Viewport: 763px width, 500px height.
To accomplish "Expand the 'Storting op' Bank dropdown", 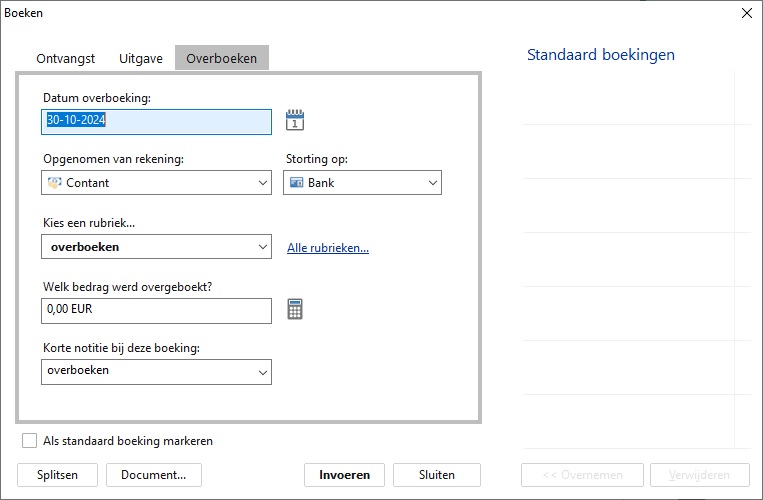I will coord(432,183).
